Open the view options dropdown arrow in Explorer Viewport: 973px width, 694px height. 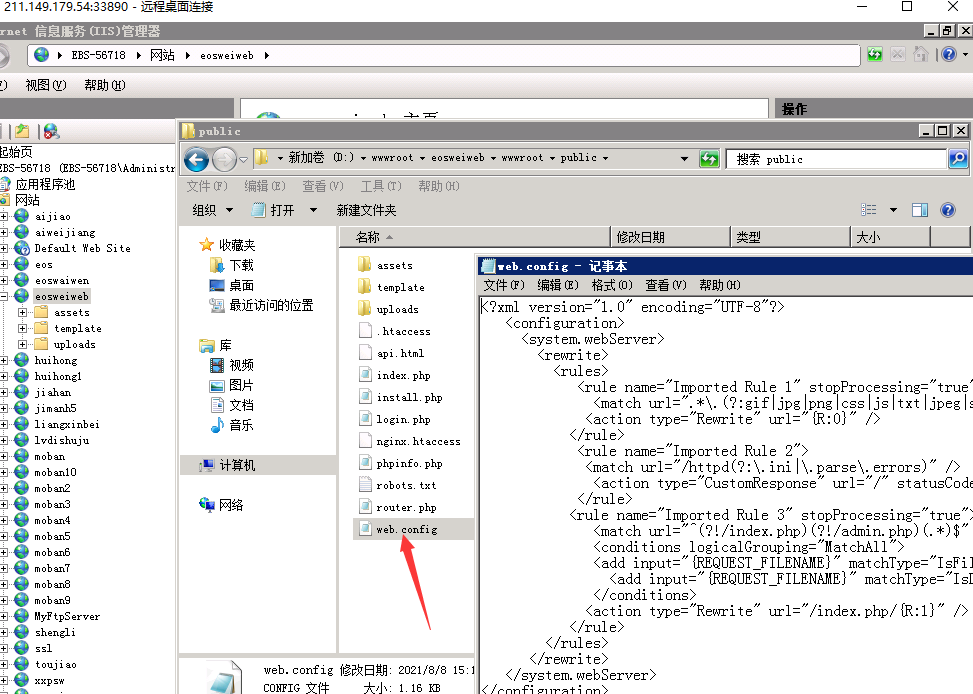(x=893, y=210)
